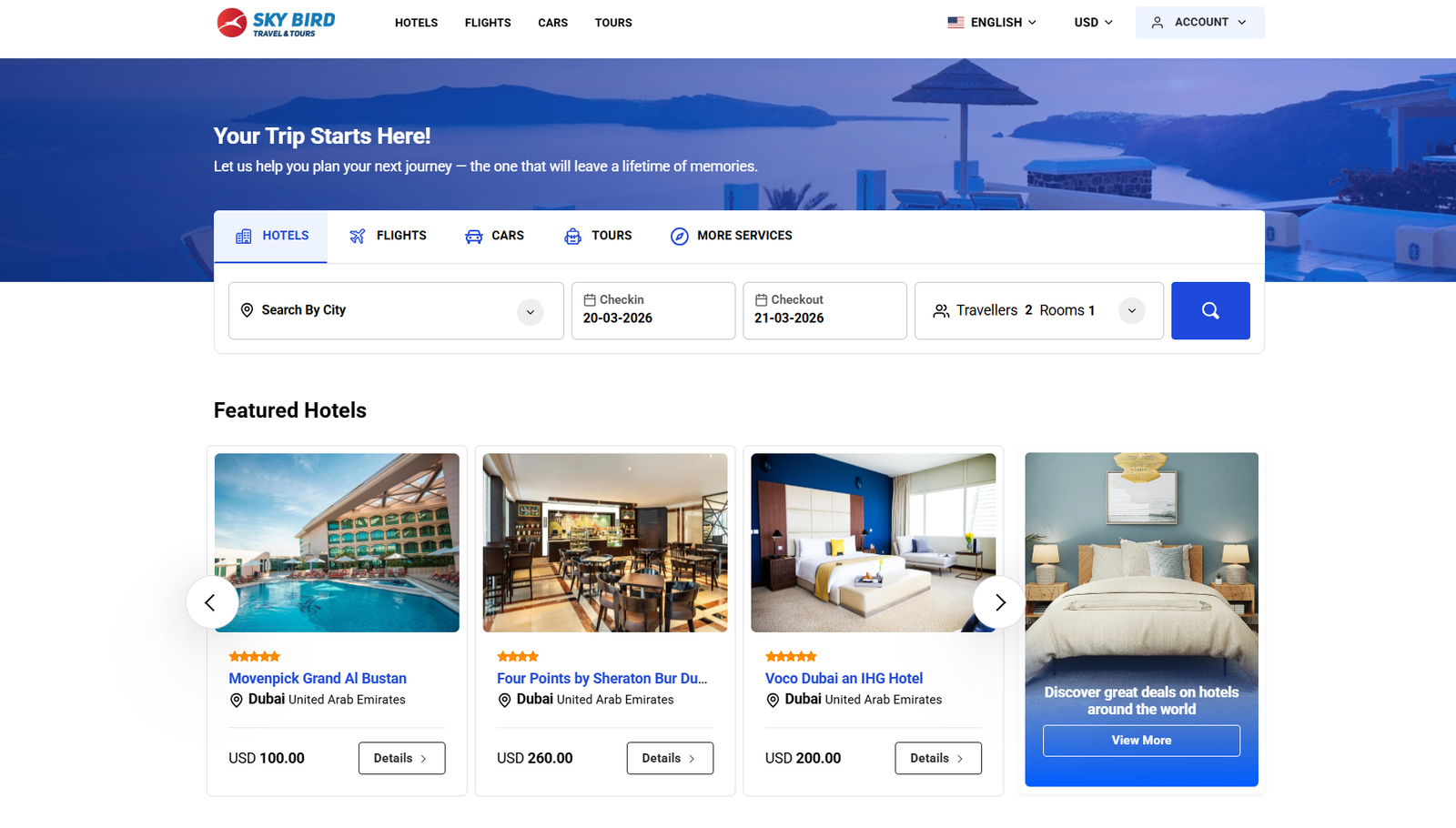Viewport: 1456px width, 828px height.
Task: Click the Sky Bird Travel logo
Action: pyautogui.click(x=276, y=23)
